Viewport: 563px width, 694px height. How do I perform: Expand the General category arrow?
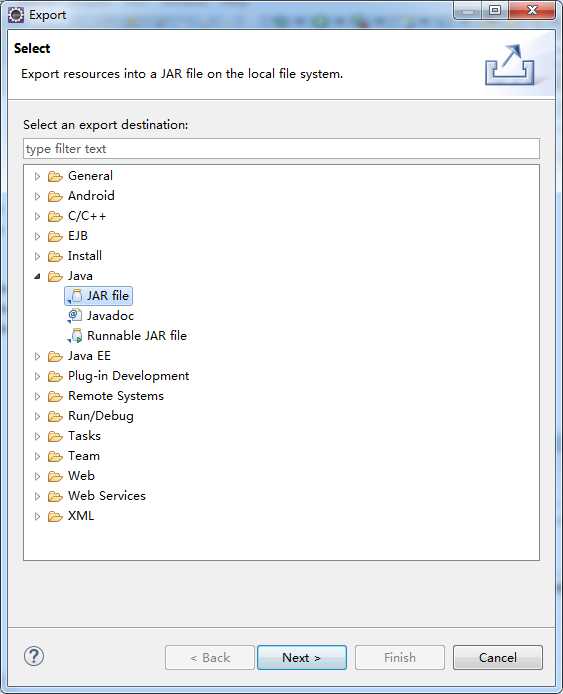[37, 176]
